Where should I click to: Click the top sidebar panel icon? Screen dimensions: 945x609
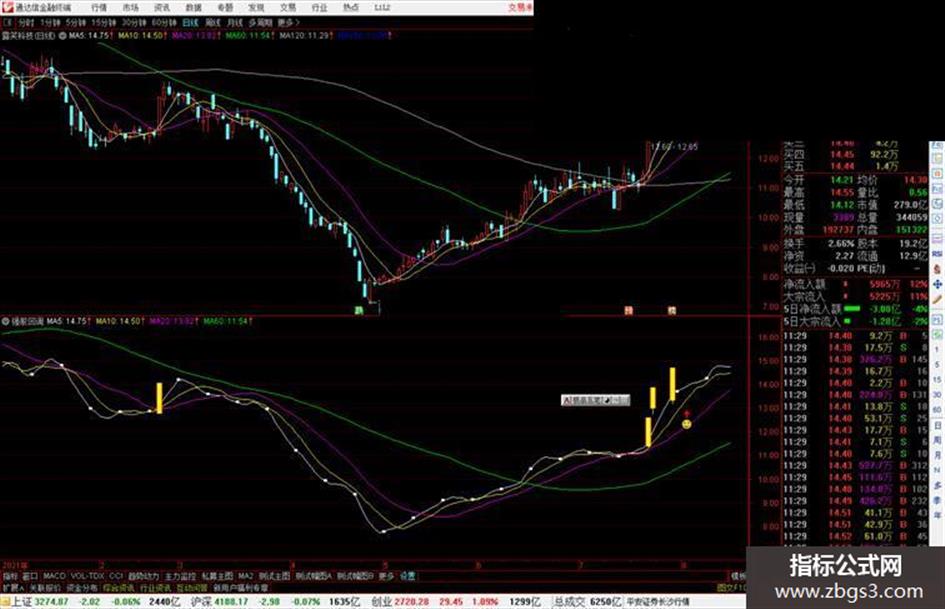(937, 146)
